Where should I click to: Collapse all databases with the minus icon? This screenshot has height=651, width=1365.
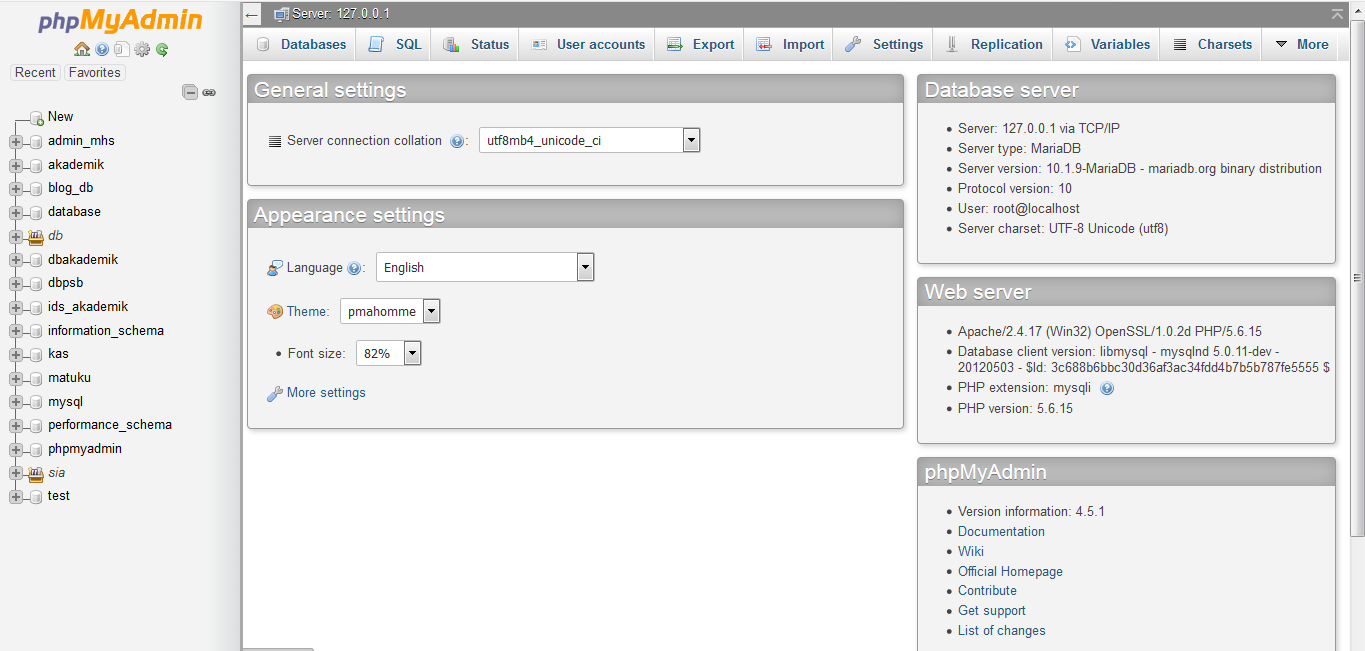tap(190, 92)
